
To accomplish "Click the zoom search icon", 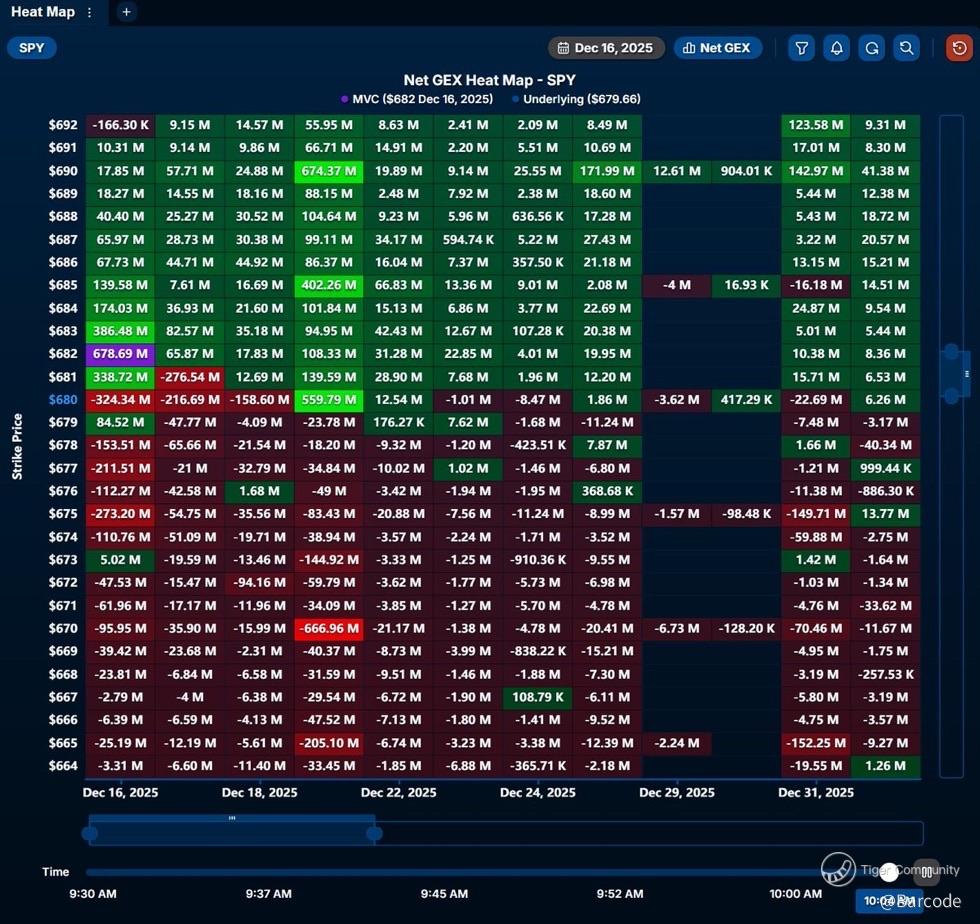I will 906,48.
